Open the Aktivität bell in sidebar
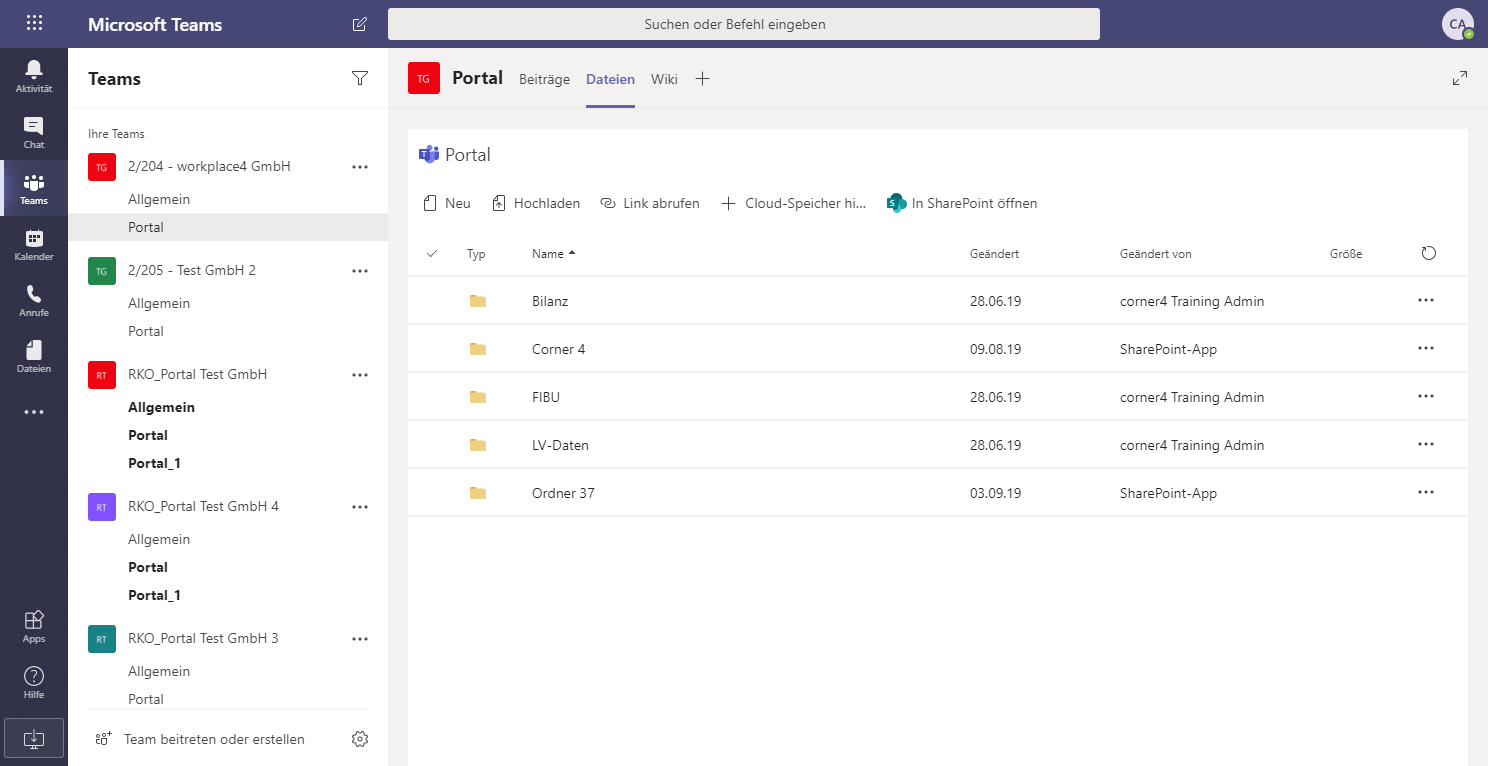The image size is (1488, 766). (34, 76)
